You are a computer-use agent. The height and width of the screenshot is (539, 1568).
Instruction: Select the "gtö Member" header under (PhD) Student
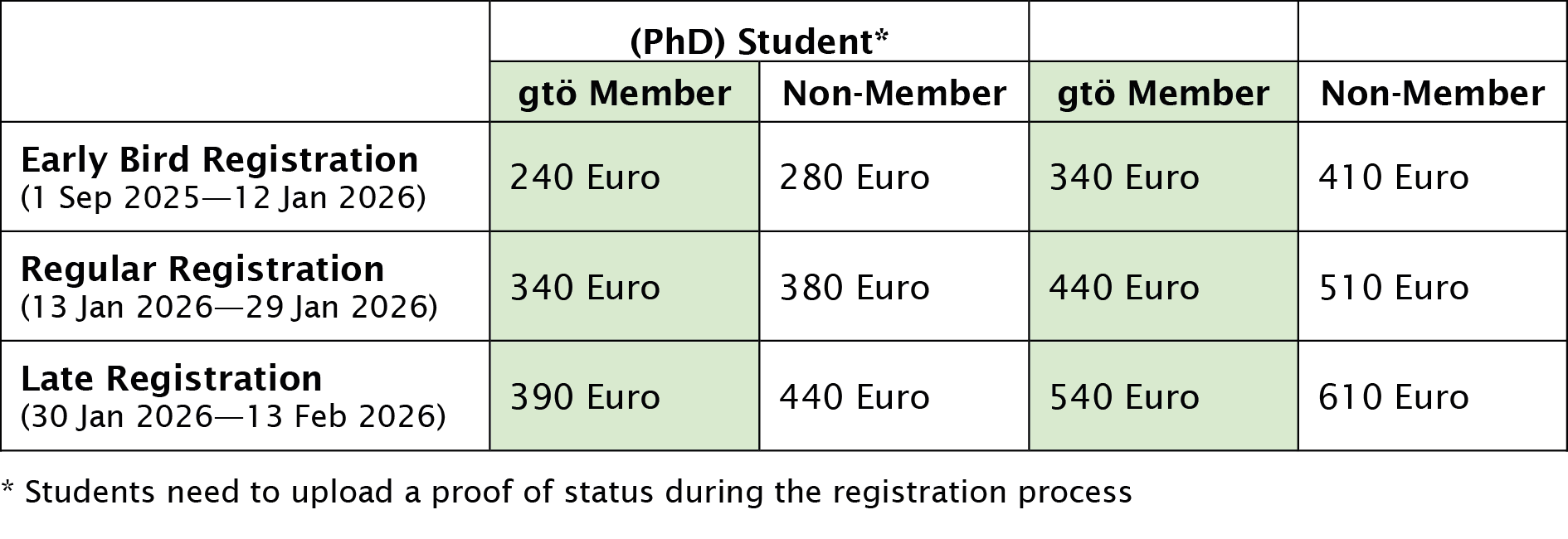(x=624, y=93)
